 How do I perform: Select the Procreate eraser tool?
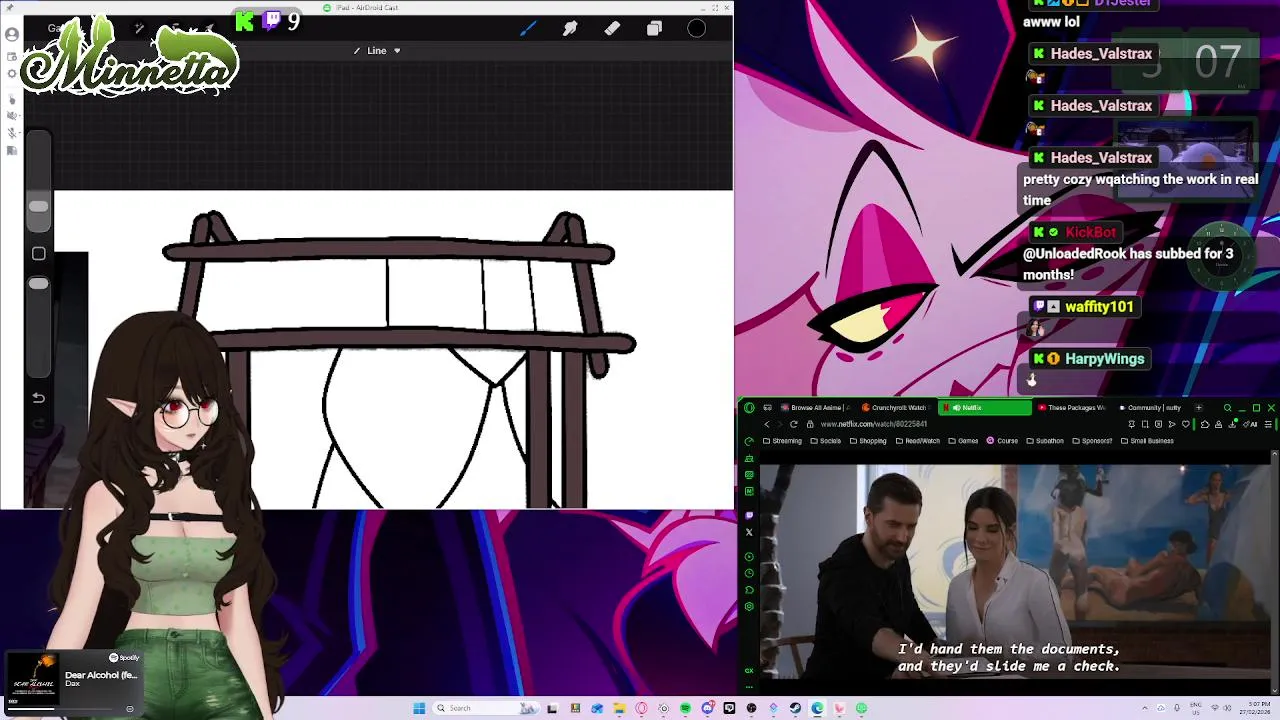612,28
